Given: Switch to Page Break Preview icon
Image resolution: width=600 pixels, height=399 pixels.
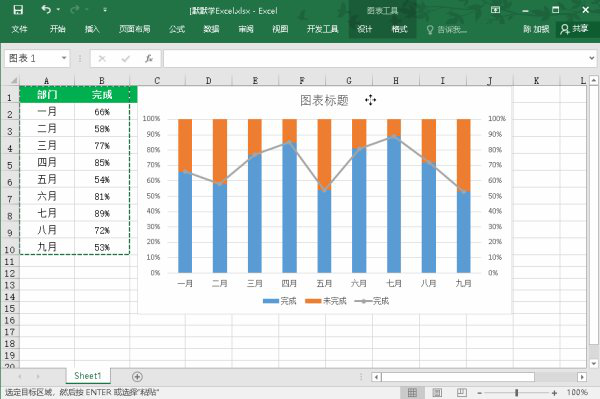Looking at the screenshot, I should pos(462,392).
